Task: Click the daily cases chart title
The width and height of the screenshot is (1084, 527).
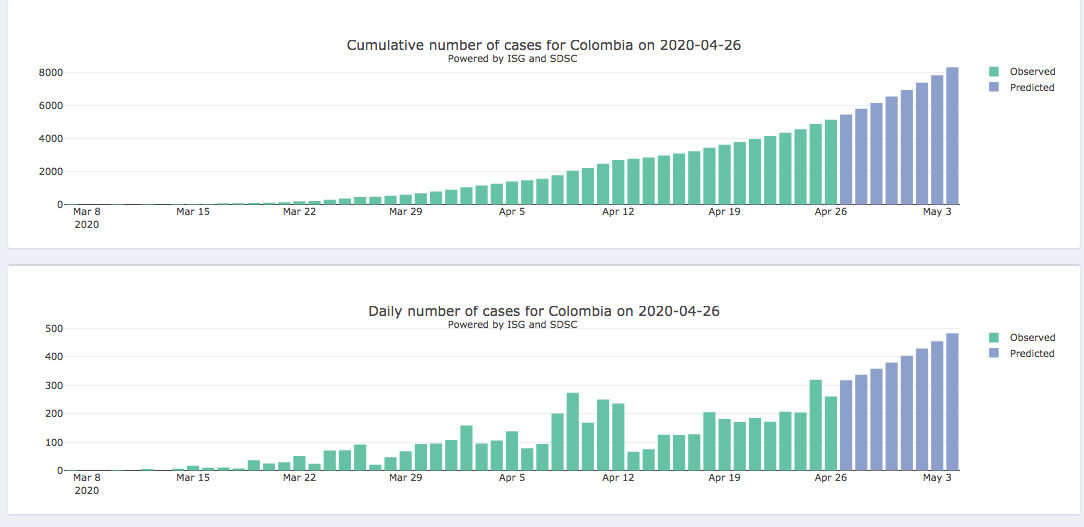Action: click(x=543, y=311)
